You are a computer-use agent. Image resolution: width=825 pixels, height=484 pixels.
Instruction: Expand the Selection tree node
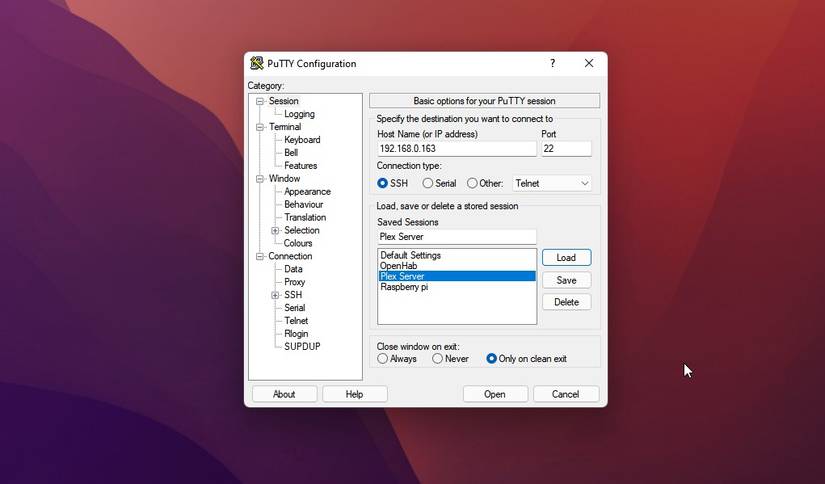click(x=275, y=230)
